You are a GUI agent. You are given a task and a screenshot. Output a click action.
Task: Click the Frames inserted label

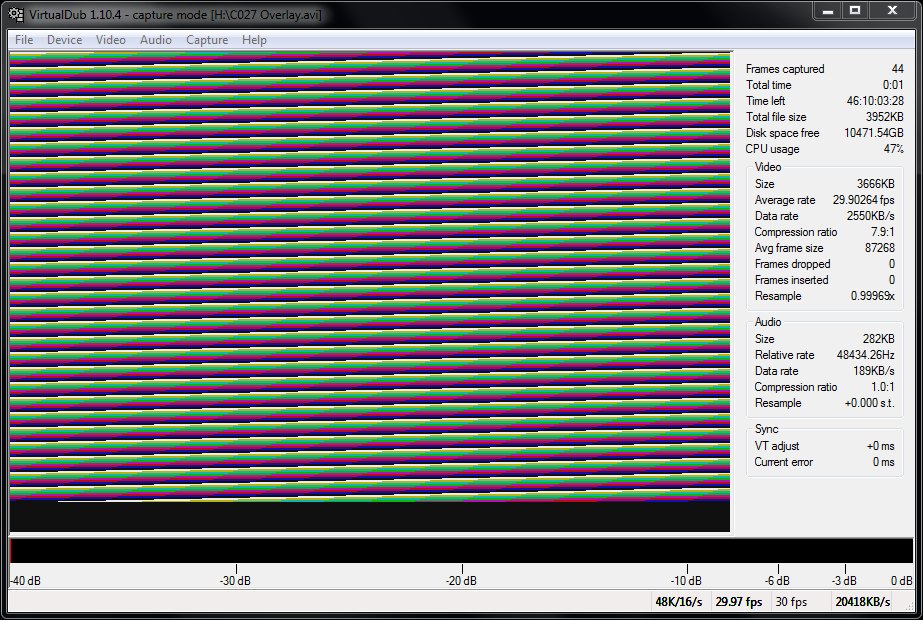791,280
